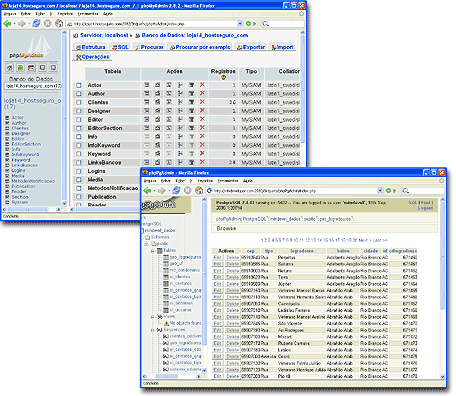The height and width of the screenshot is (396, 456).
Task: Click Insert icon in Clientes row
Action: [180, 102]
